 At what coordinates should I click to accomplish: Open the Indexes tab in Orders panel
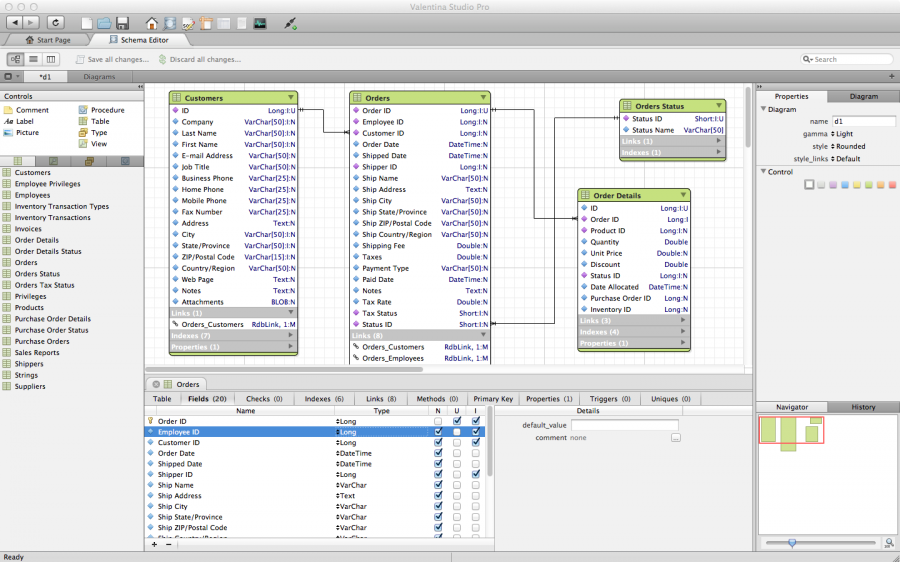[x=324, y=399]
